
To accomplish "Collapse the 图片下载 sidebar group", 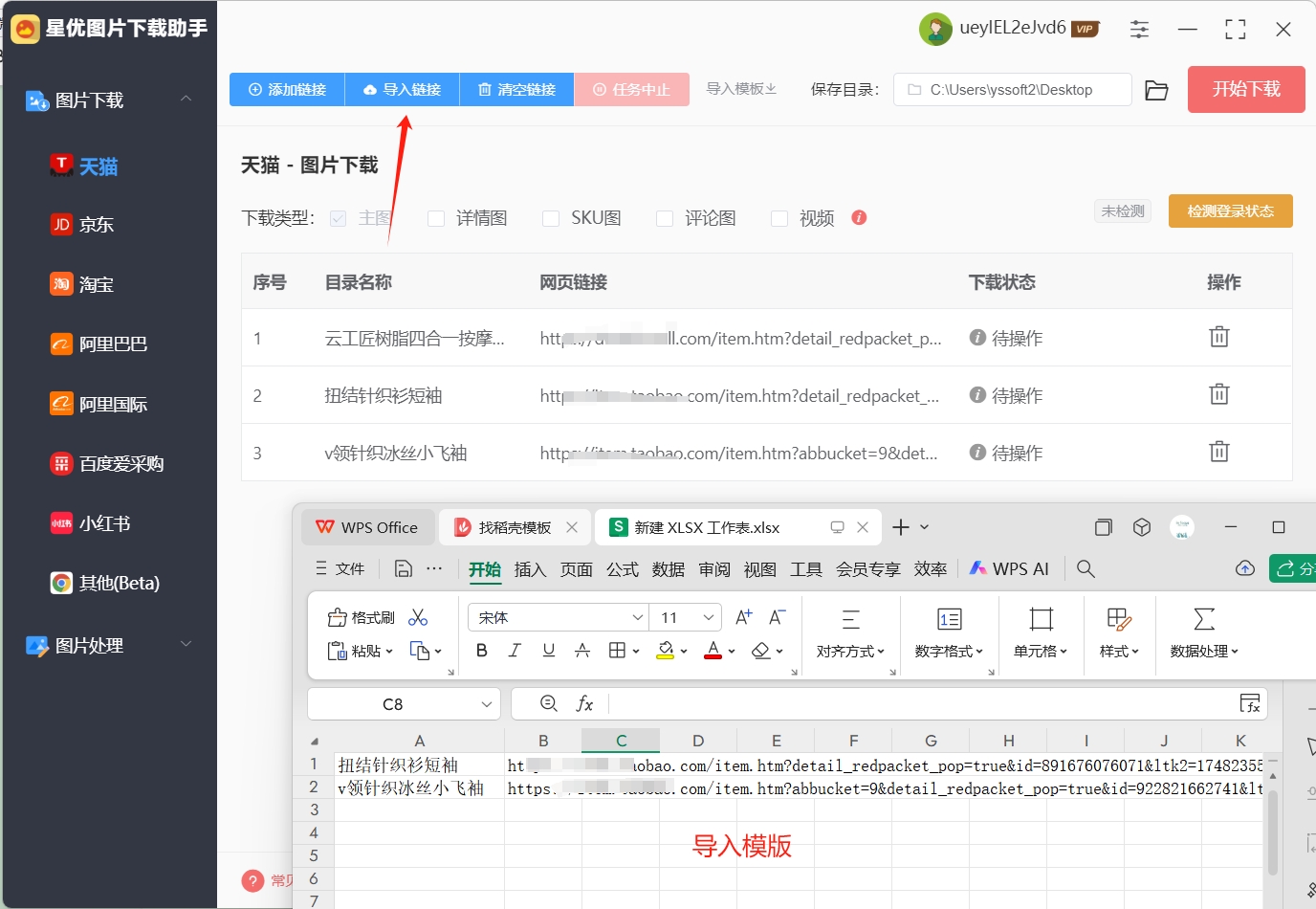I will 186,100.
